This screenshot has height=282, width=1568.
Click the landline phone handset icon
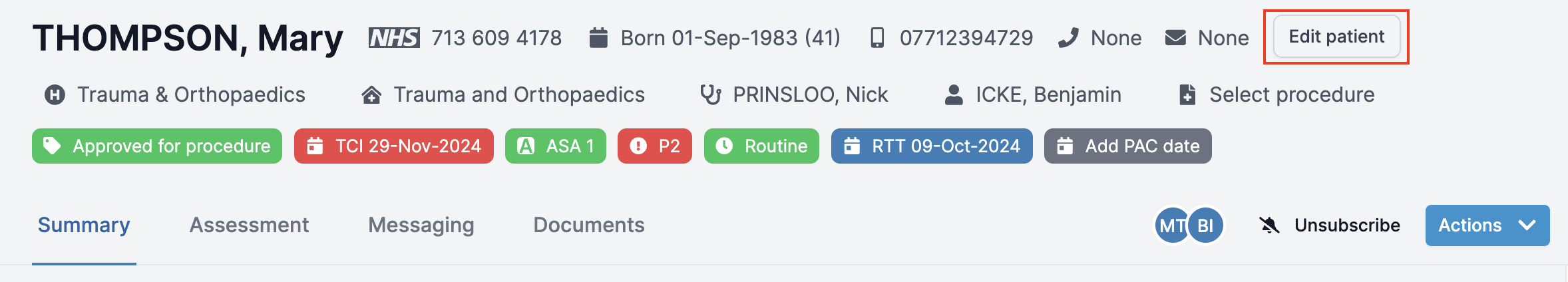click(x=1068, y=38)
